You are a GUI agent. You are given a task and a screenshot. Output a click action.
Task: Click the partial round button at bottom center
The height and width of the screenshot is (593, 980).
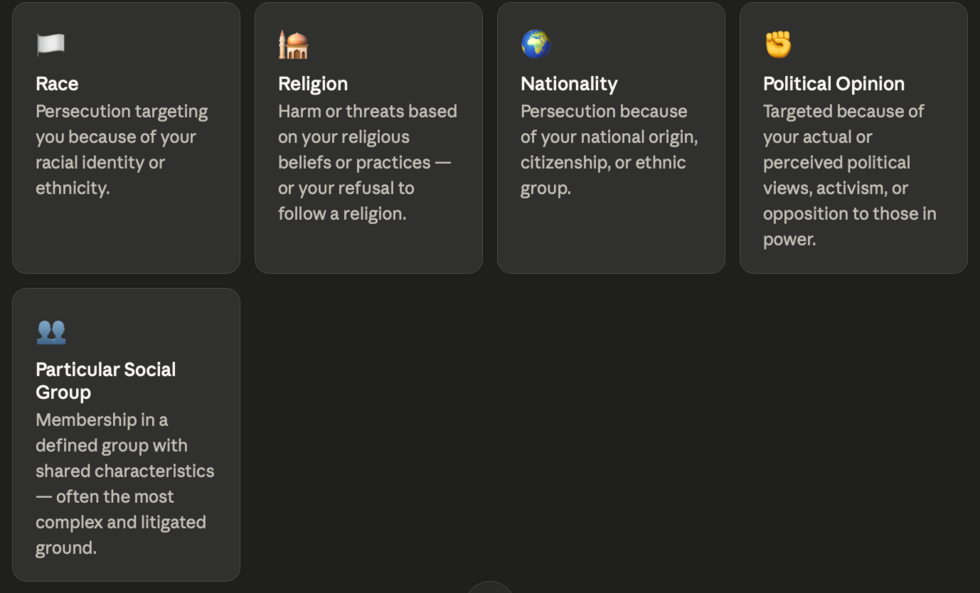tap(490, 587)
